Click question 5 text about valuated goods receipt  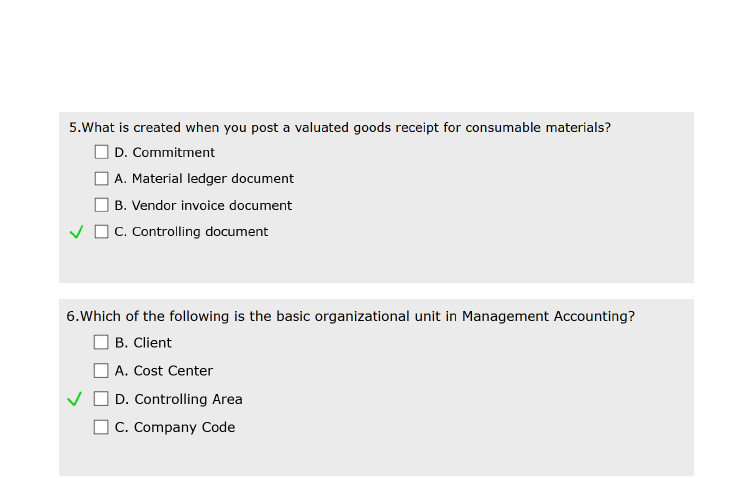[x=340, y=128]
